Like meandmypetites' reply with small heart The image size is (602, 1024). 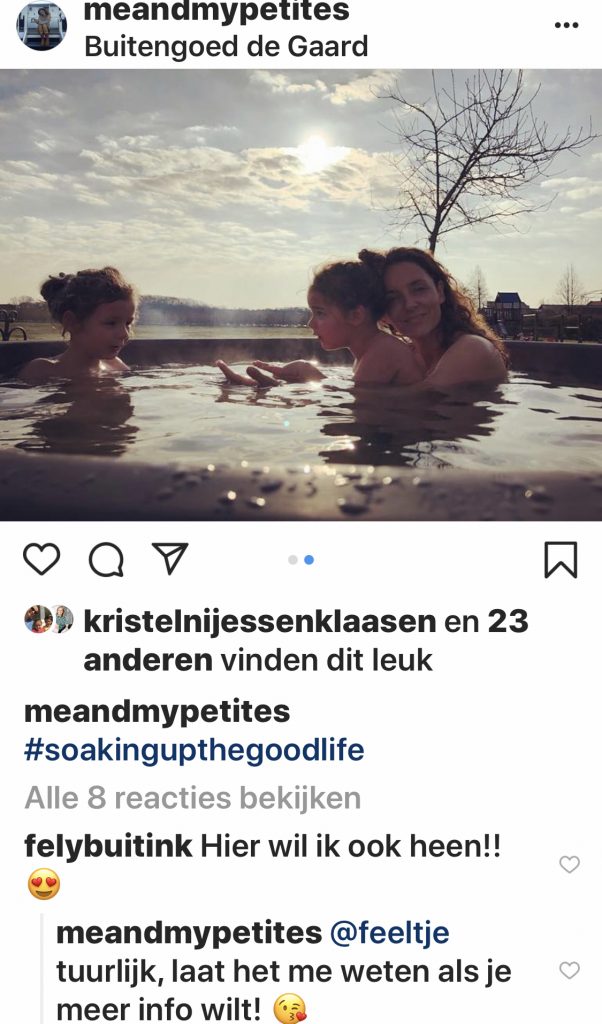coord(570,970)
